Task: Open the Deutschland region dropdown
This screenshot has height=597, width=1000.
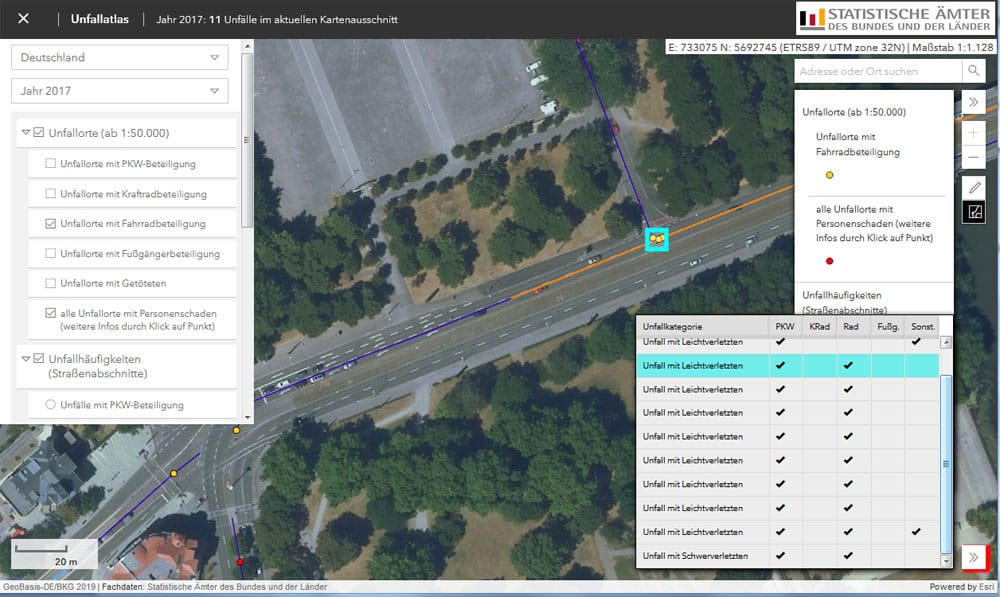Action: tap(119, 58)
